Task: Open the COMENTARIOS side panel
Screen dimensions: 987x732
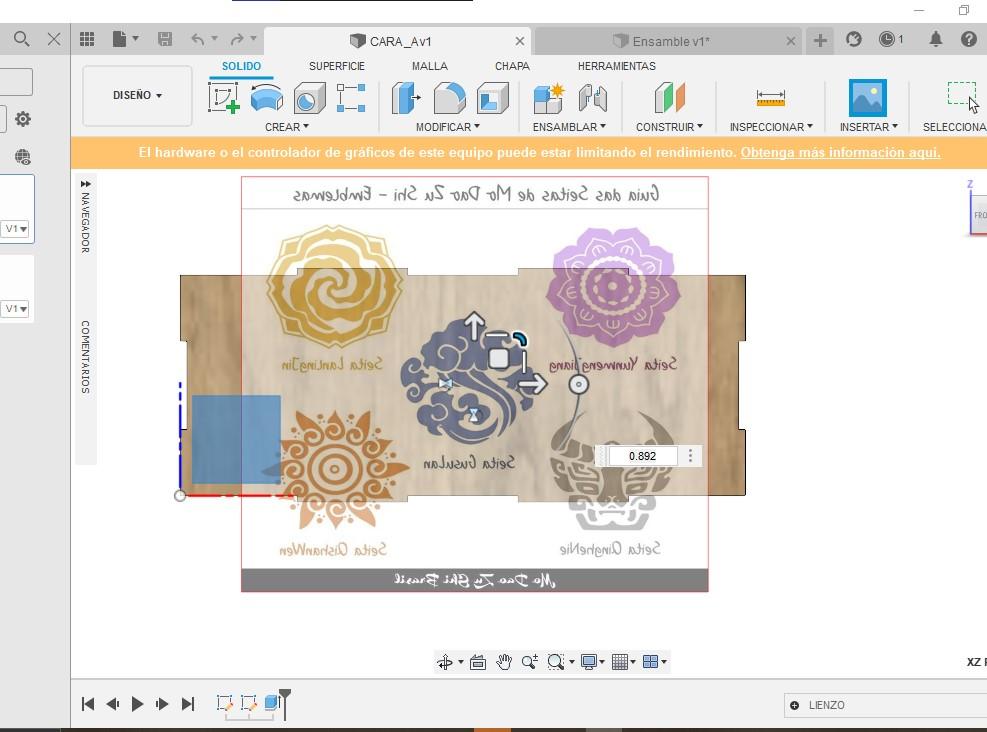Action: coord(86,357)
